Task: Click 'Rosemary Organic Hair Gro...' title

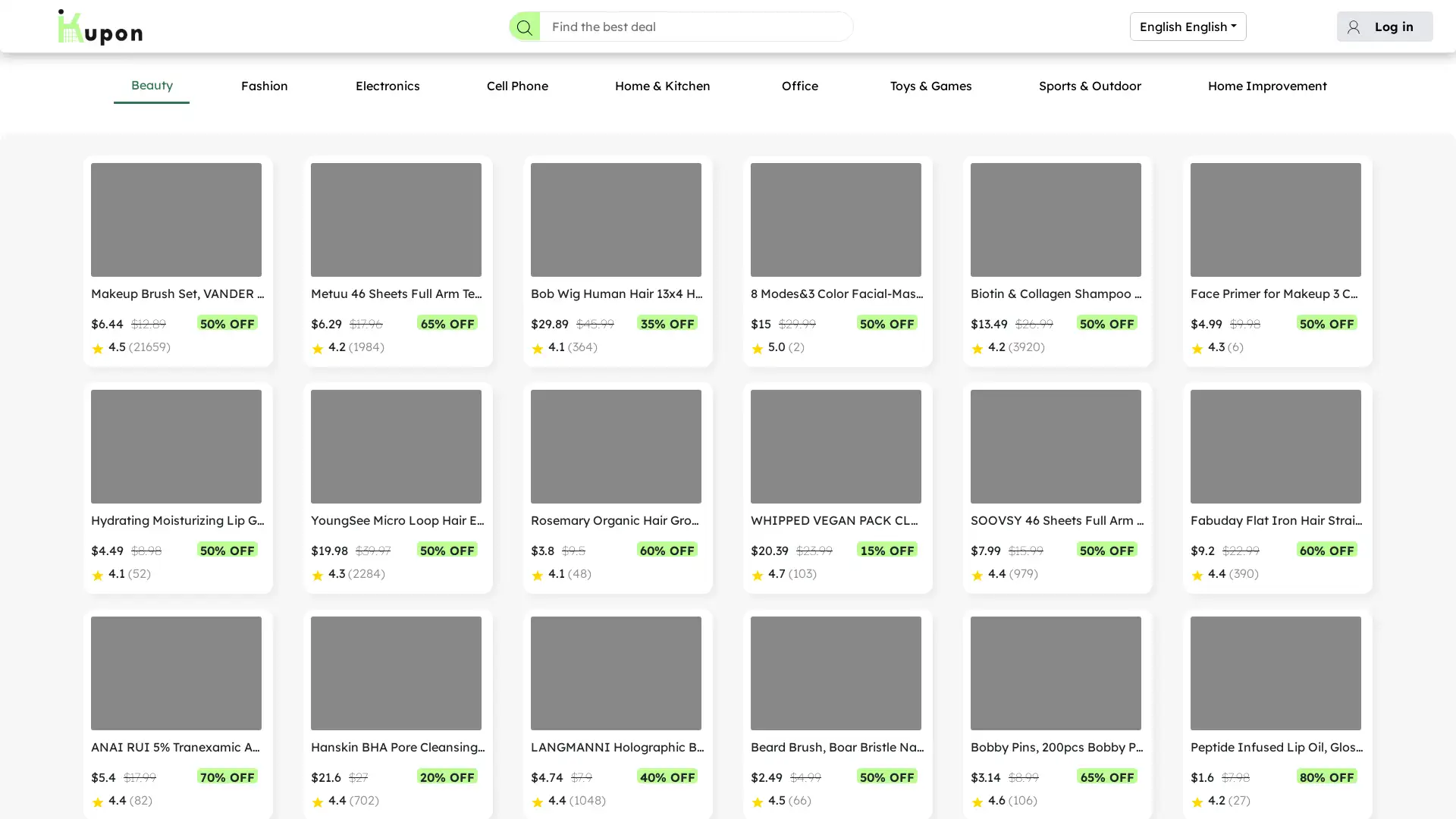Action: tap(615, 520)
